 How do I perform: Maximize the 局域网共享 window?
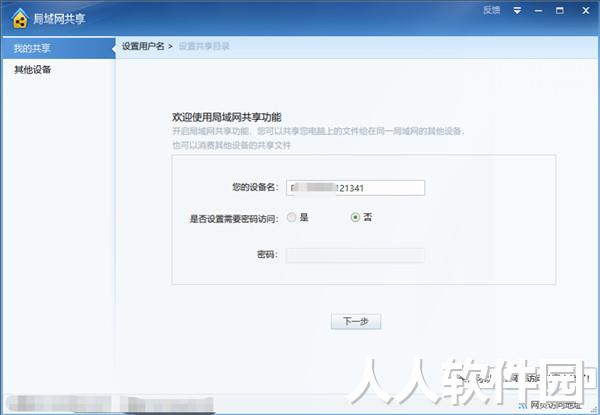point(560,11)
